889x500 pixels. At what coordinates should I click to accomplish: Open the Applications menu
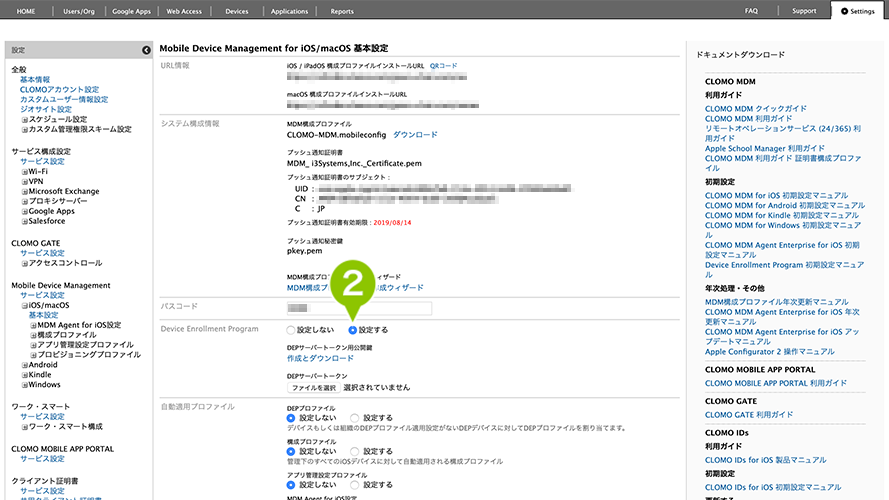pyautogui.click(x=289, y=11)
